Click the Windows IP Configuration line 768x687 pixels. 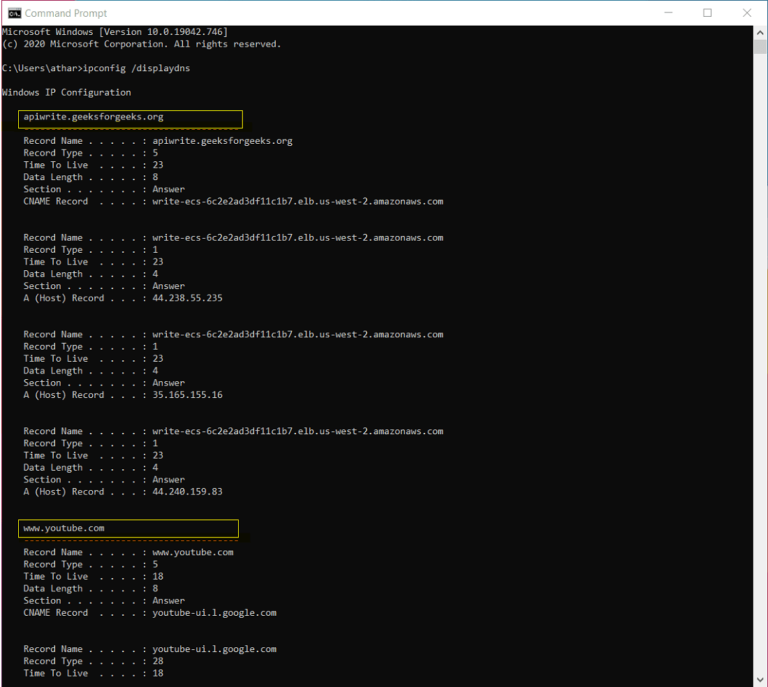[66, 93]
